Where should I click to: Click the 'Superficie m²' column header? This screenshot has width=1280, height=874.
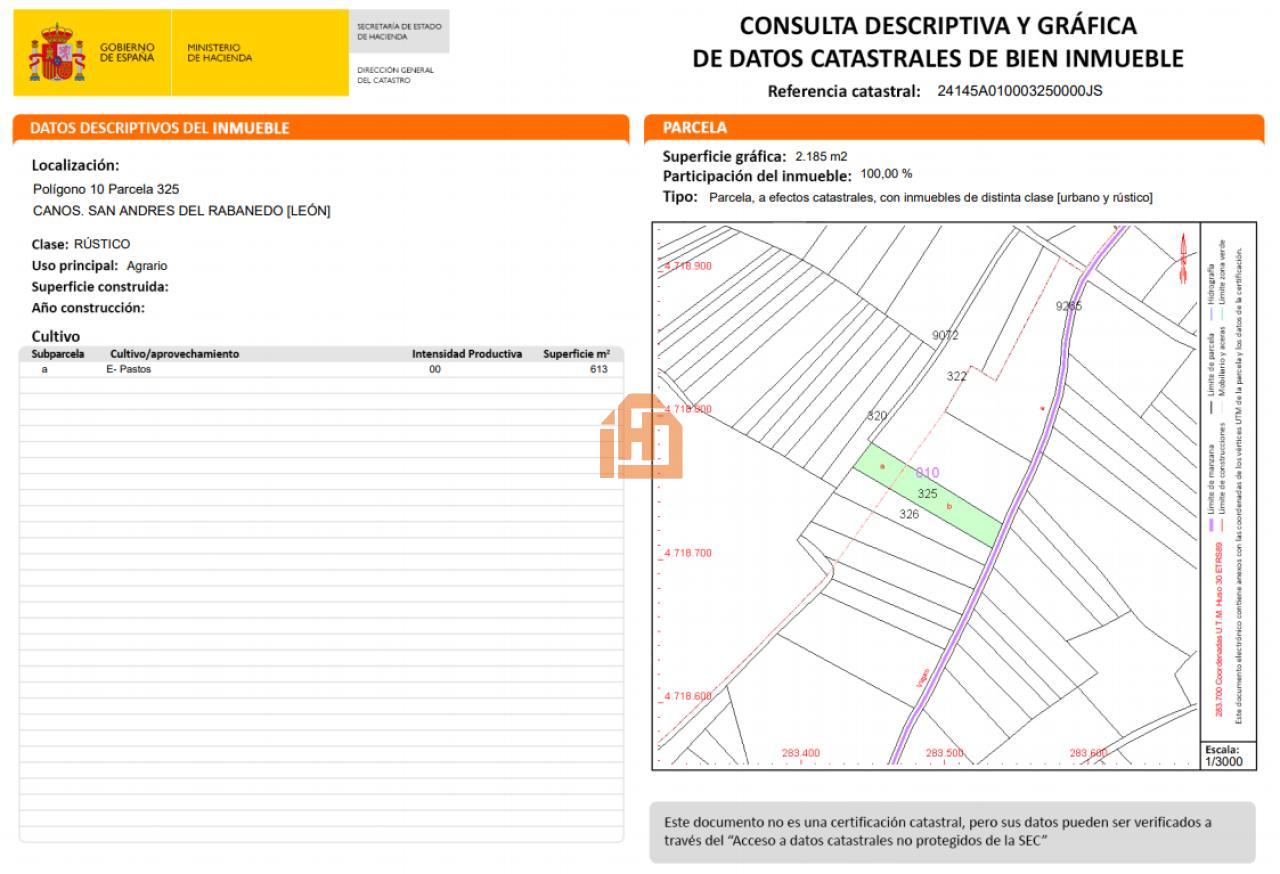(577, 354)
